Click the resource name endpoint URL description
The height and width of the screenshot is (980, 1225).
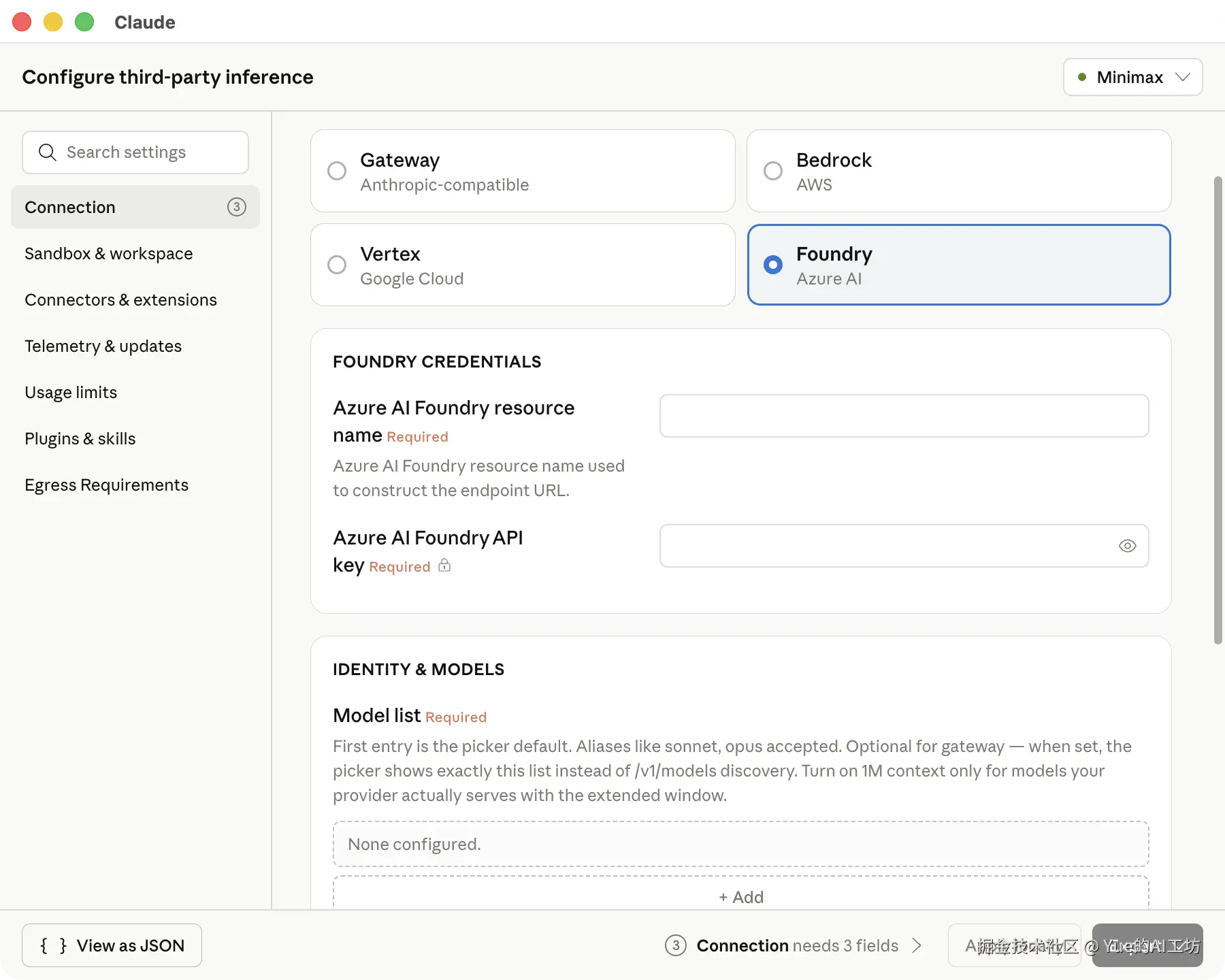click(478, 478)
